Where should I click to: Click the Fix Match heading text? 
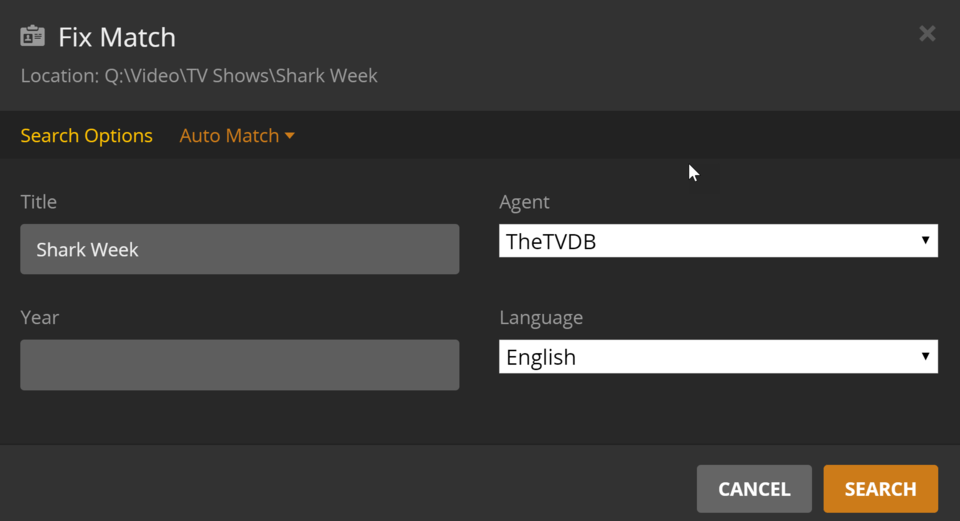click(x=117, y=38)
